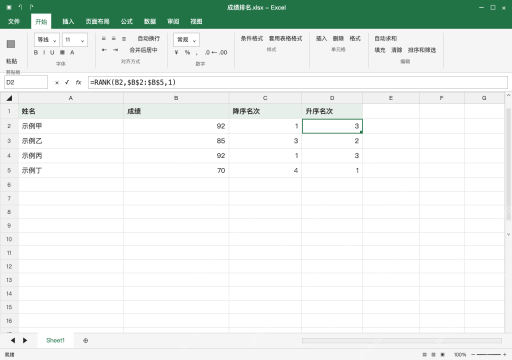Open 排序和筛选 sort and filter

422,50
